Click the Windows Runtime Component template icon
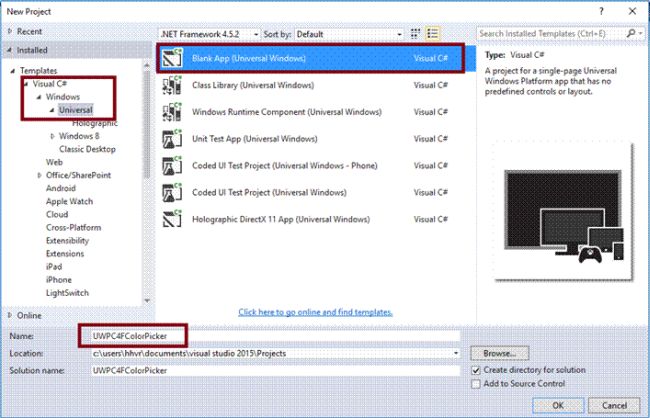 172,112
